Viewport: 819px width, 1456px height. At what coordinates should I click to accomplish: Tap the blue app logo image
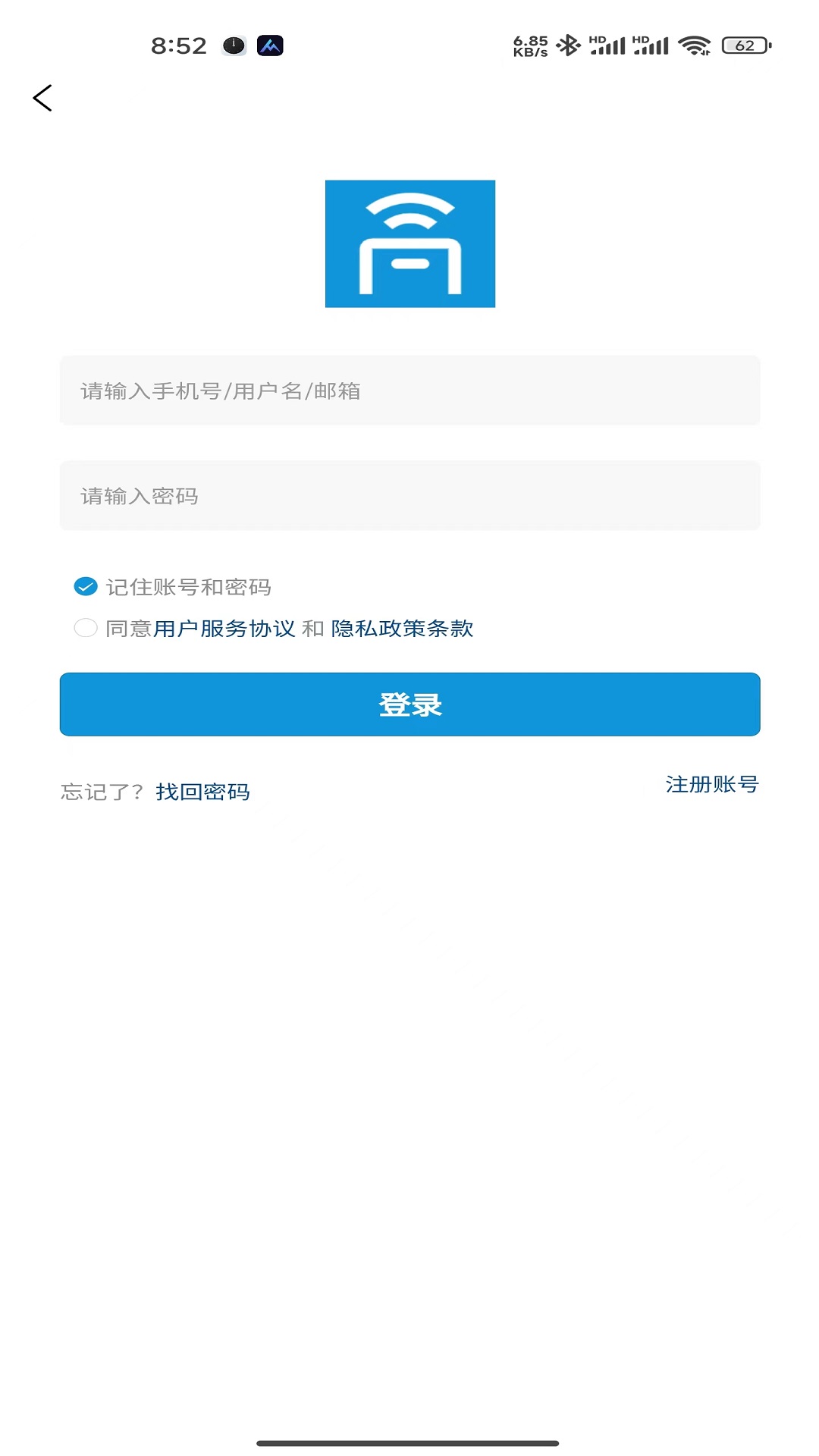[x=409, y=243]
